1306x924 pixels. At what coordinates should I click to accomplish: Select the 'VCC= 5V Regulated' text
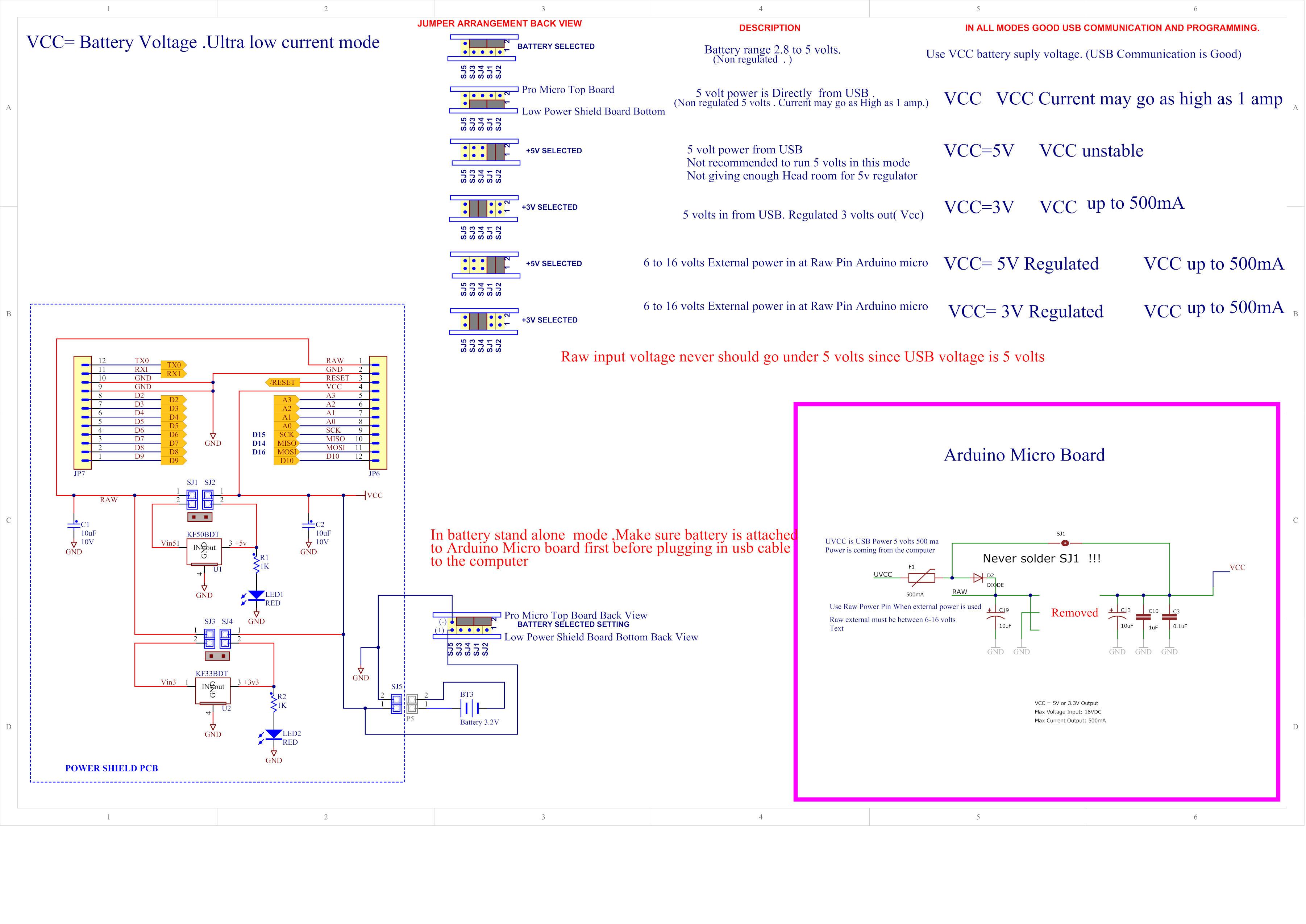pos(1021,264)
